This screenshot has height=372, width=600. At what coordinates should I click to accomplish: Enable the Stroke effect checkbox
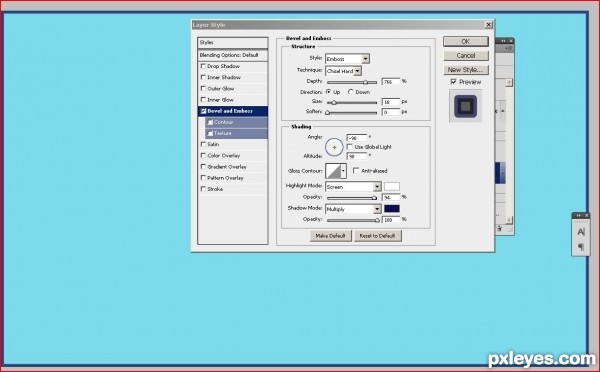pos(203,189)
